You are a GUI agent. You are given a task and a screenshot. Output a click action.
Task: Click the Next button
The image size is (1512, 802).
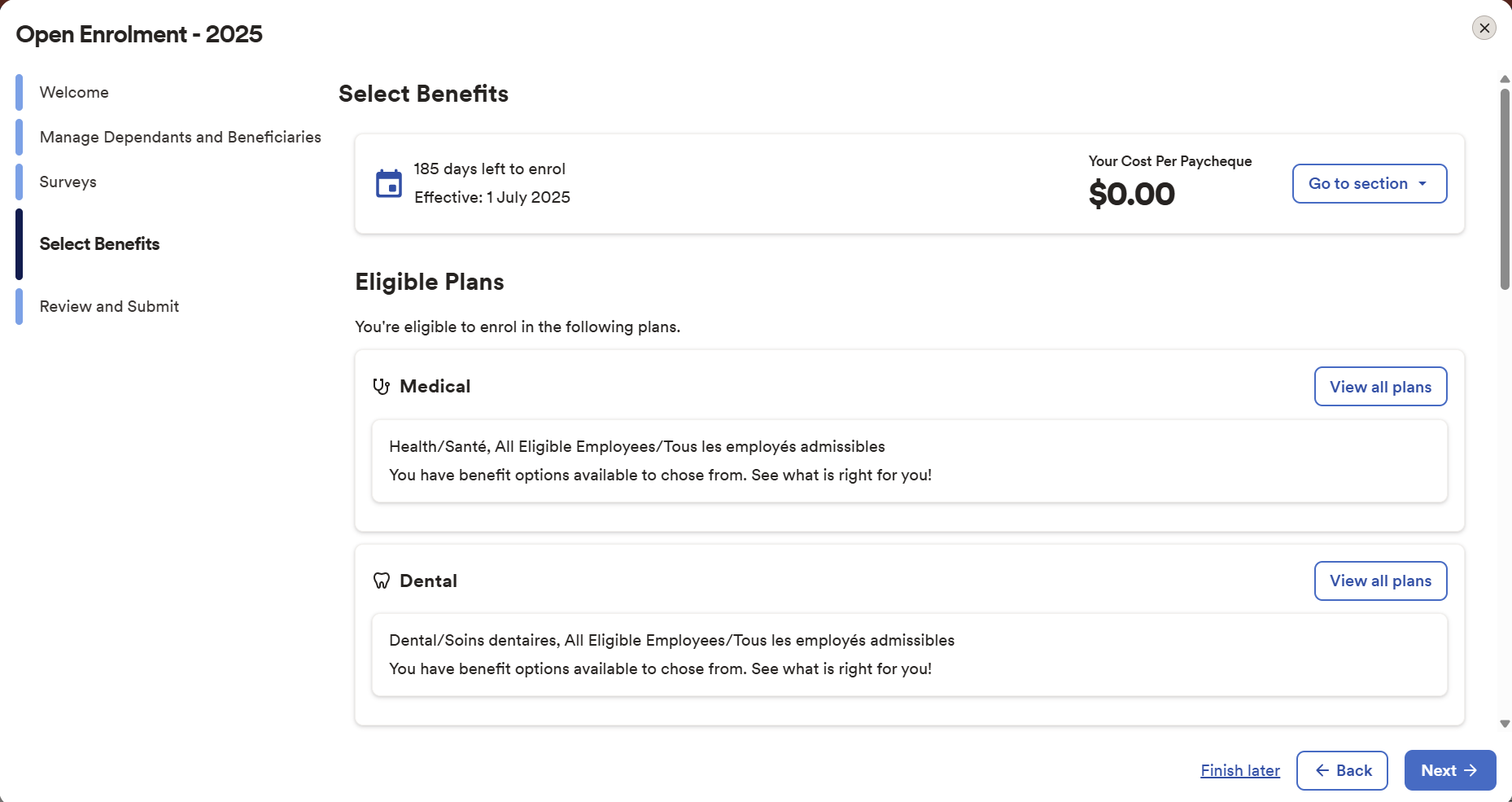click(1449, 770)
